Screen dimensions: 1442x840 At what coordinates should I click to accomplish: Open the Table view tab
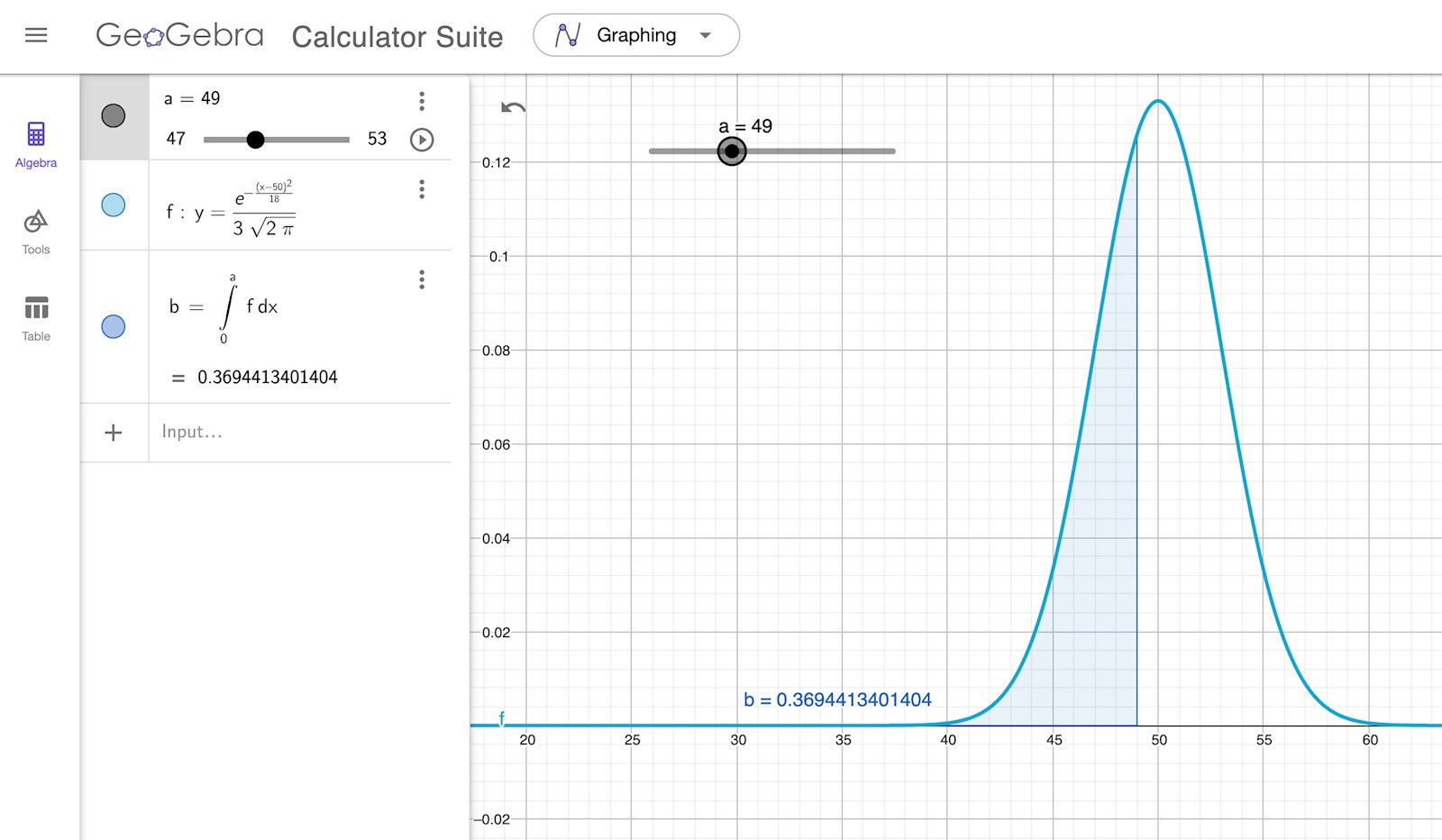point(36,318)
